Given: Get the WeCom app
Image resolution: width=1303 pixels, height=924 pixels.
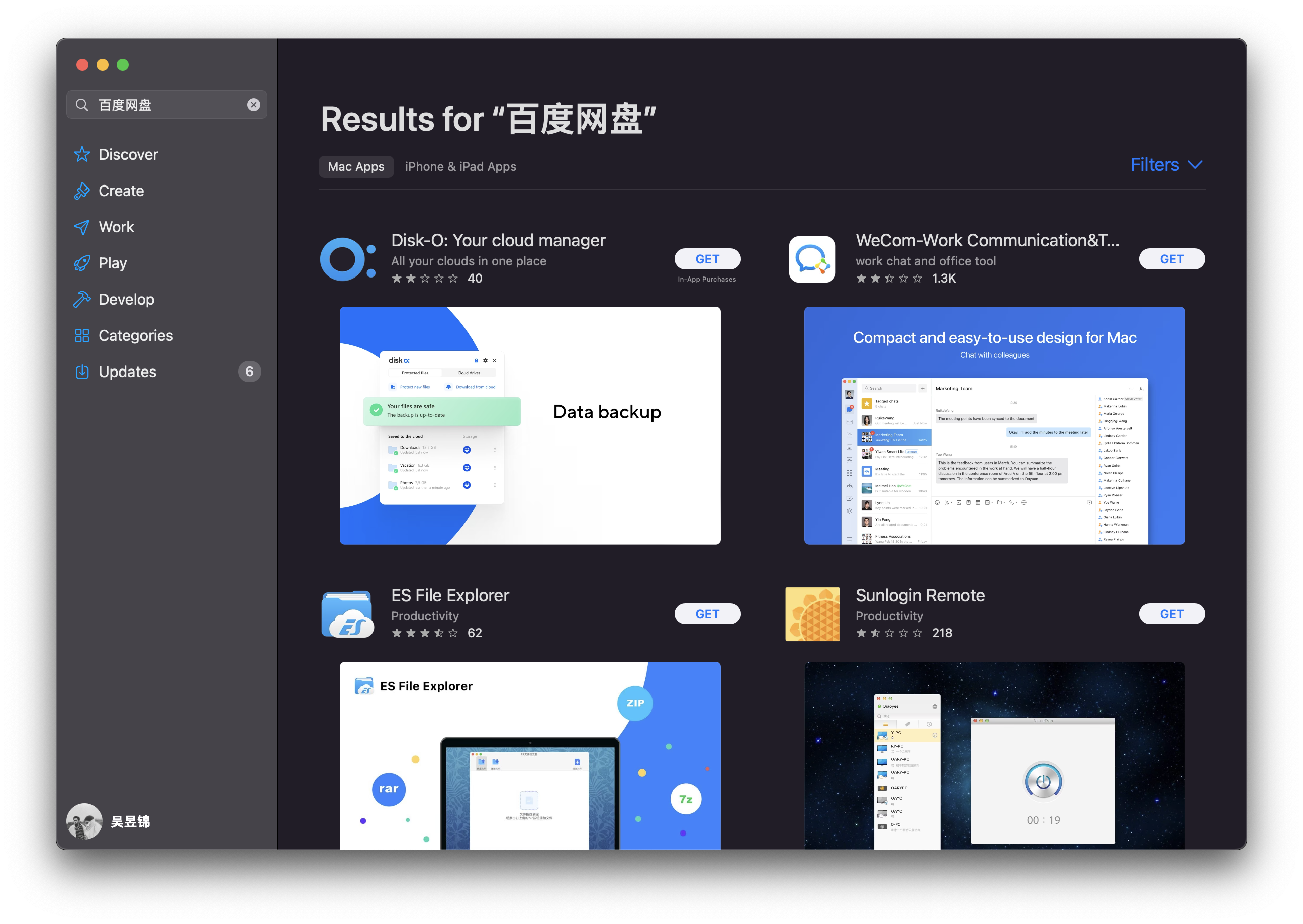Looking at the screenshot, I should [1172, 259].
